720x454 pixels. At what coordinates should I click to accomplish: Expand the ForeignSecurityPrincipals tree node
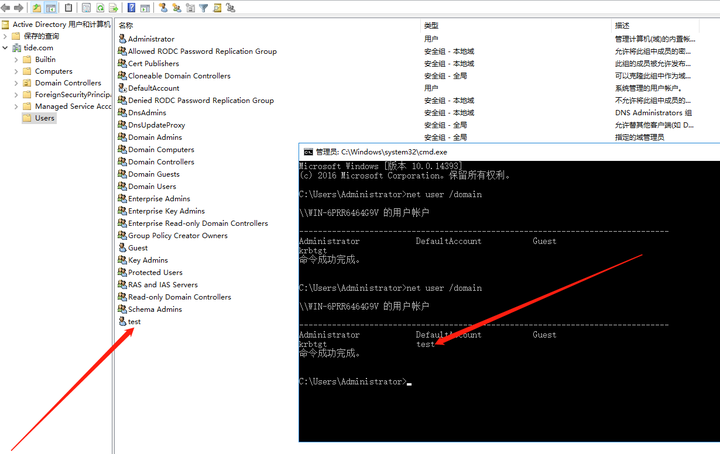(x=16, y=95)
